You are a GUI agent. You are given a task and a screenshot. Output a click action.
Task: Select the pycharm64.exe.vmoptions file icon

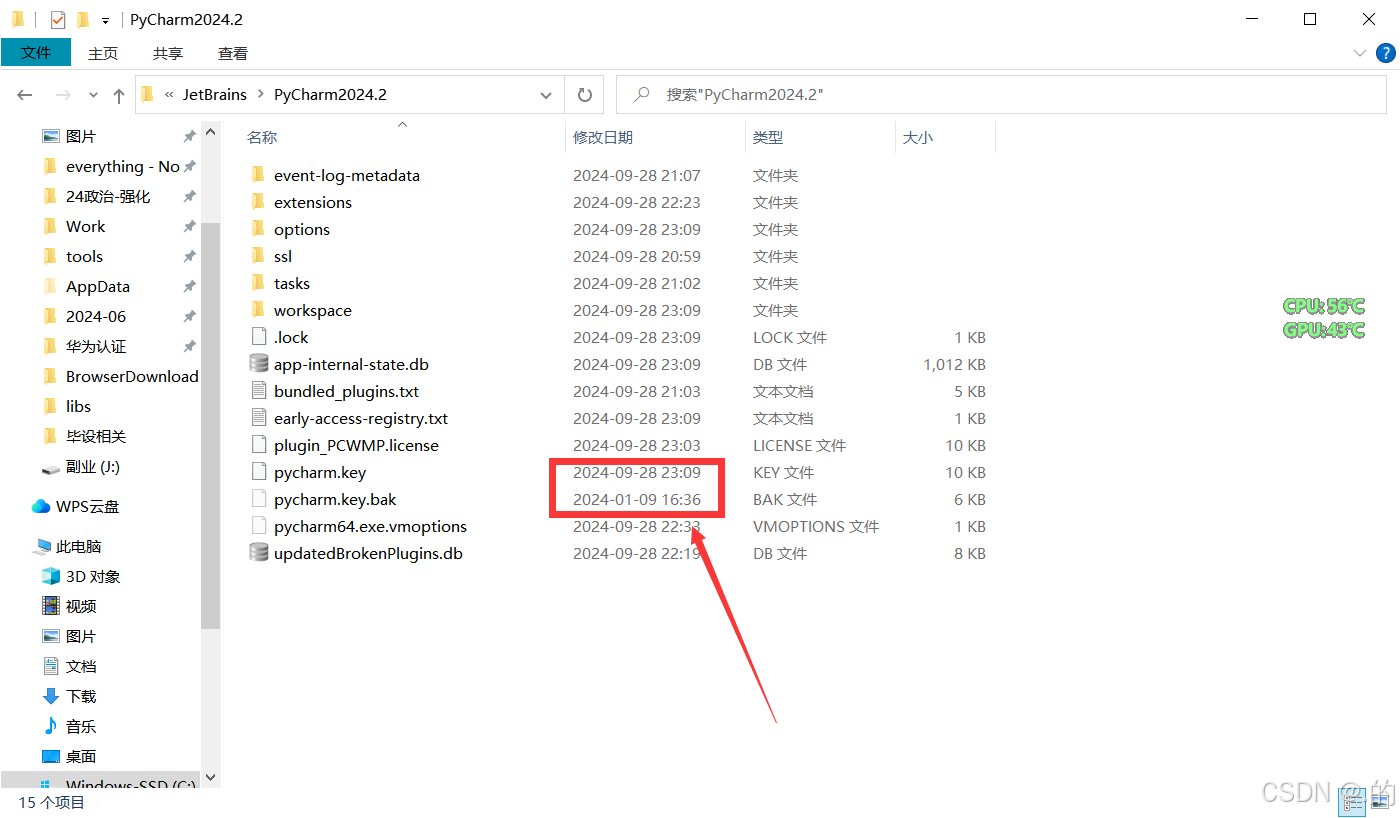coord(258,526)
